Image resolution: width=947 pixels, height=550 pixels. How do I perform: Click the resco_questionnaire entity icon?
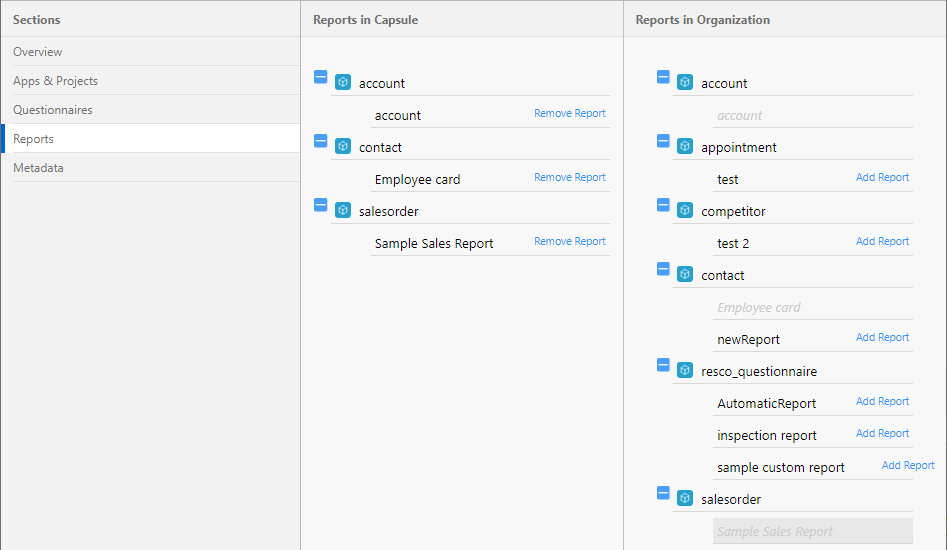(x=684, y=371)
